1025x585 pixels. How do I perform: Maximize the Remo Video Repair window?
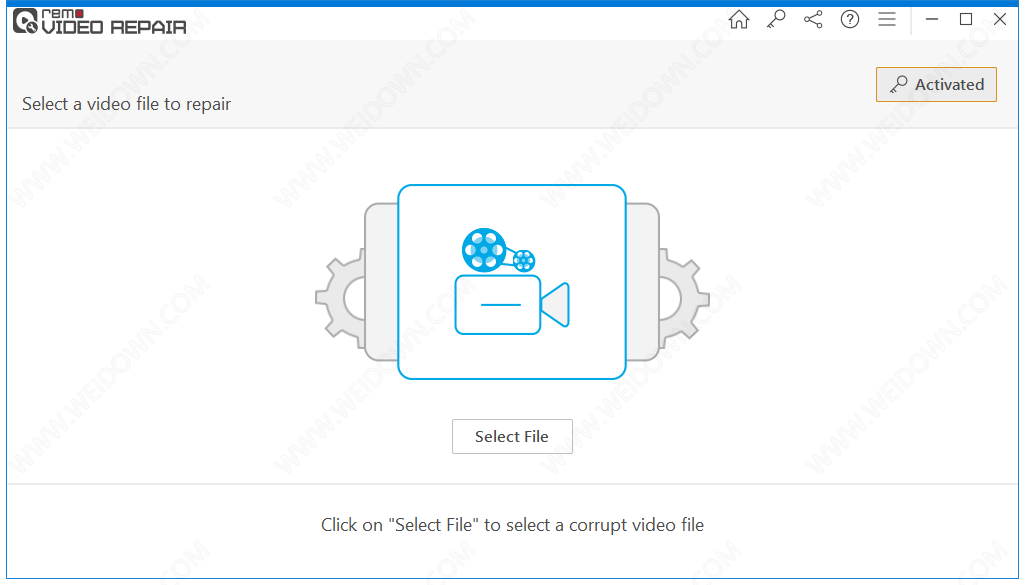coord(966,20)
